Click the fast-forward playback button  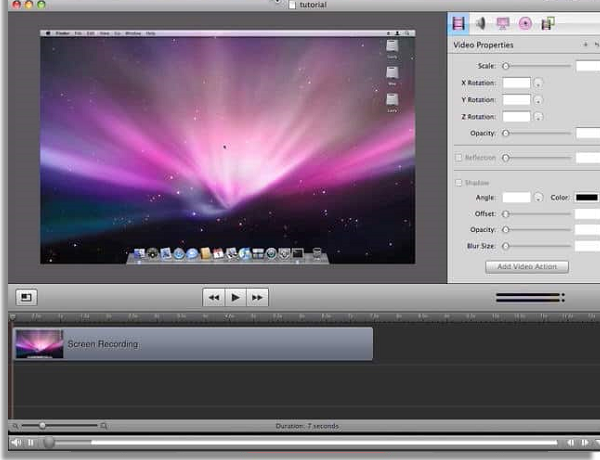pos(258,297)
